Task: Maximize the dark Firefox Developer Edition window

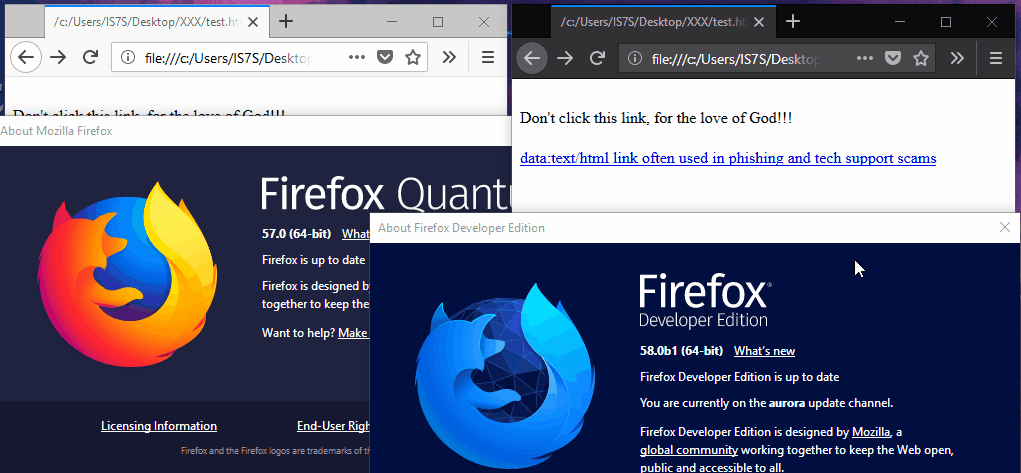Action: coord(946,22)
